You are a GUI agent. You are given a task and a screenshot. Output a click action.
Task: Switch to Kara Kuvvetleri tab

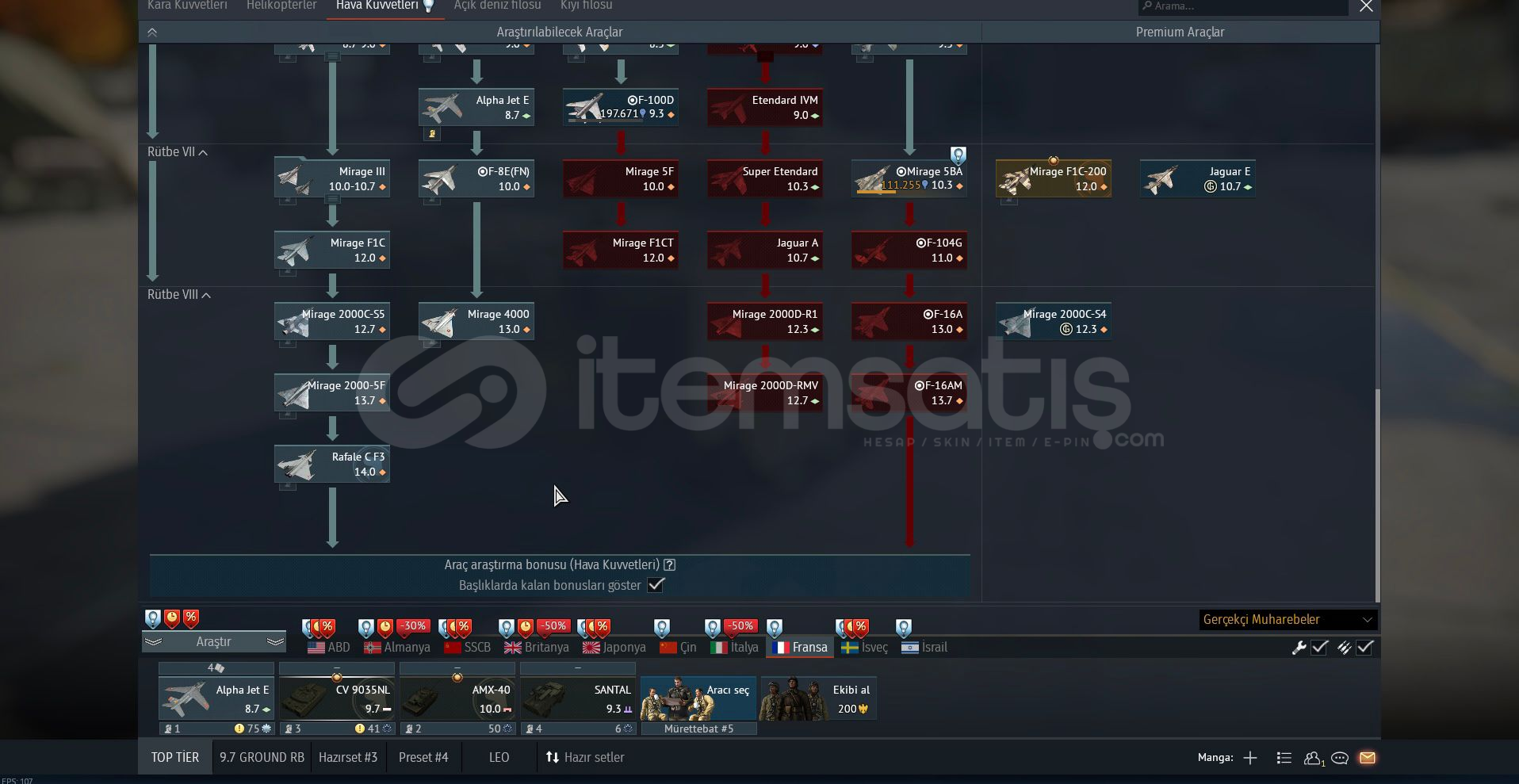point(187,6)
